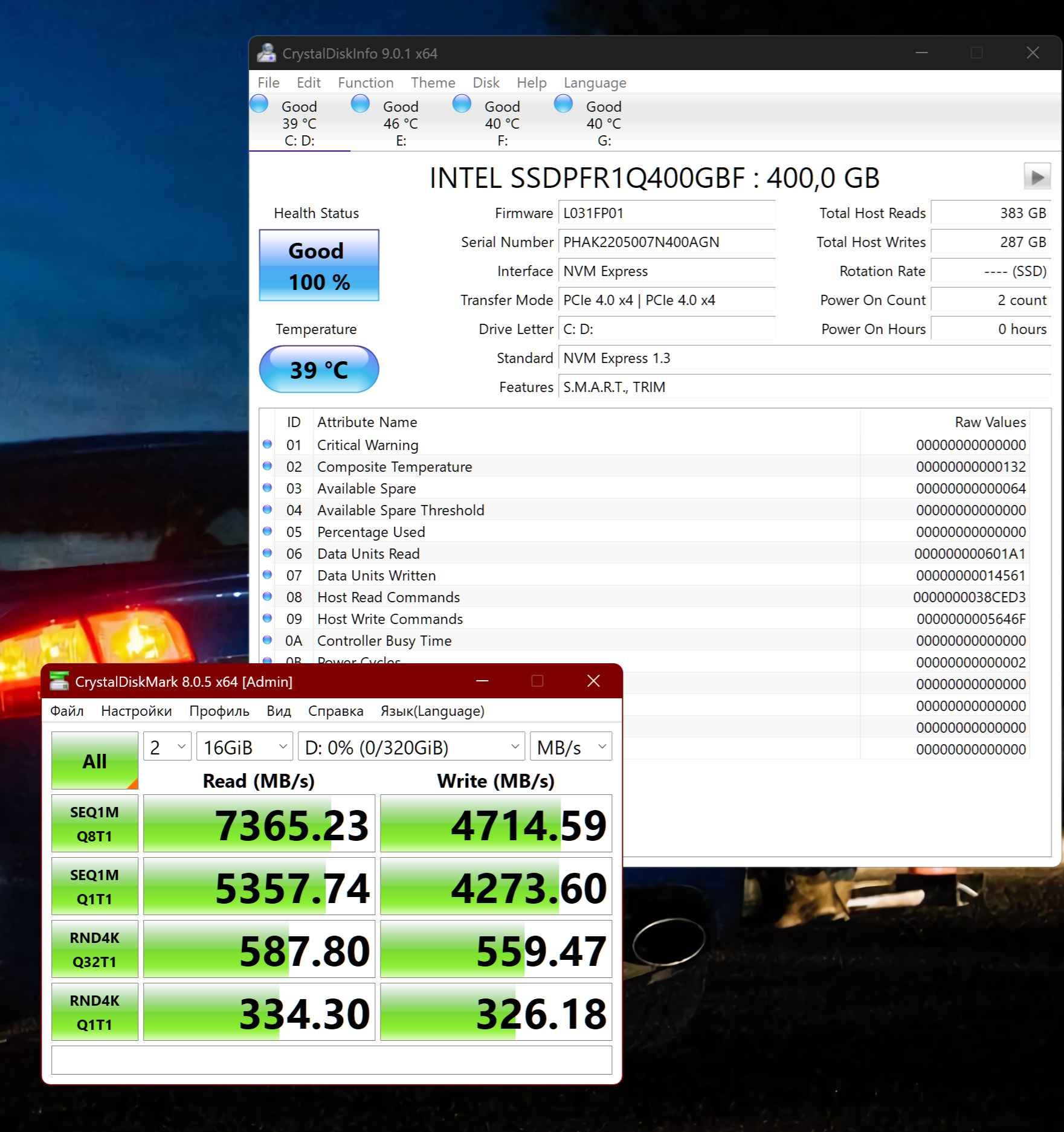Open Language menu in CrystalDiskInfo
The width and height of the screenshot is (1064, 1132).
point(595,83)
